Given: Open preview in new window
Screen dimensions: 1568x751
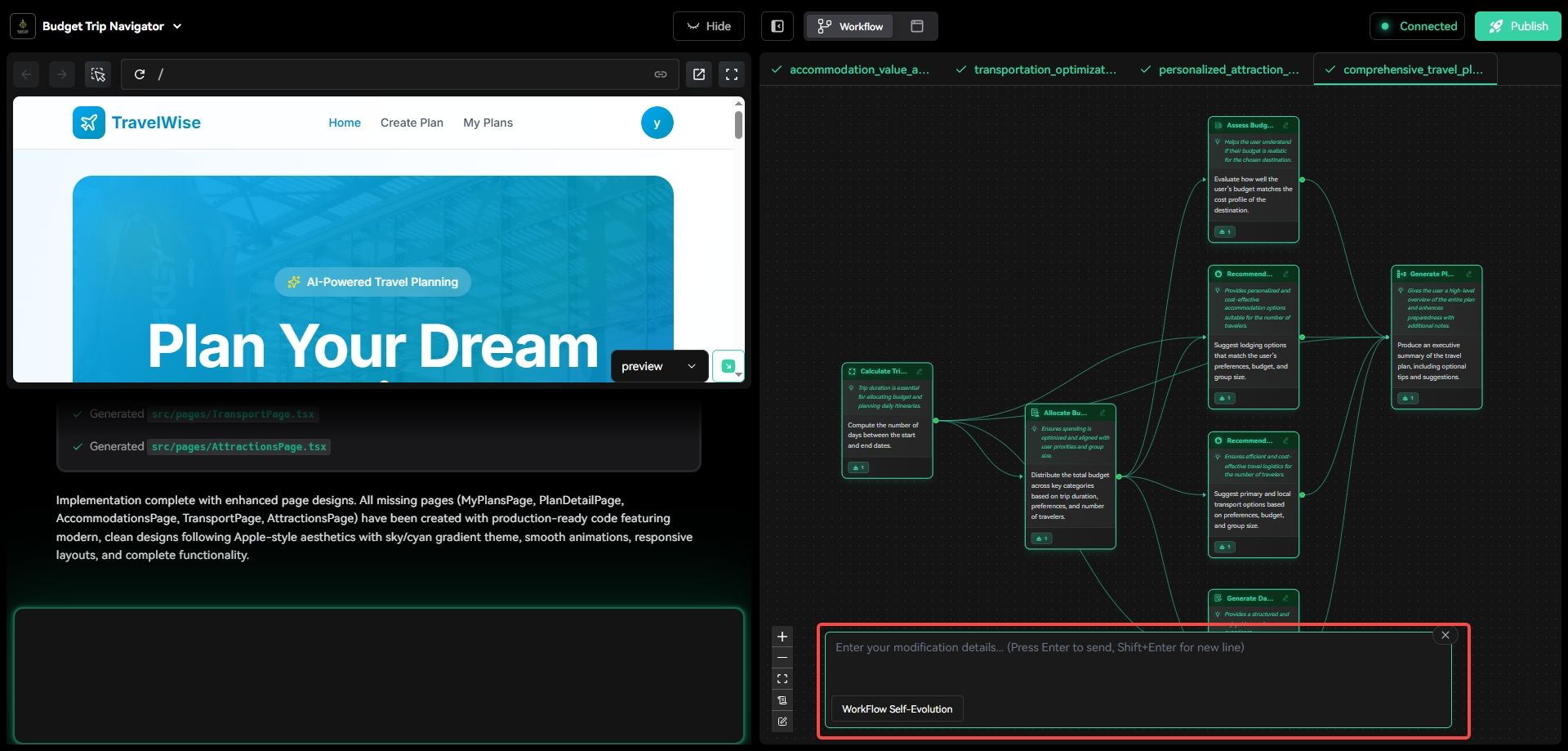Looking at the screenshot, I should (x=699, y=74).
